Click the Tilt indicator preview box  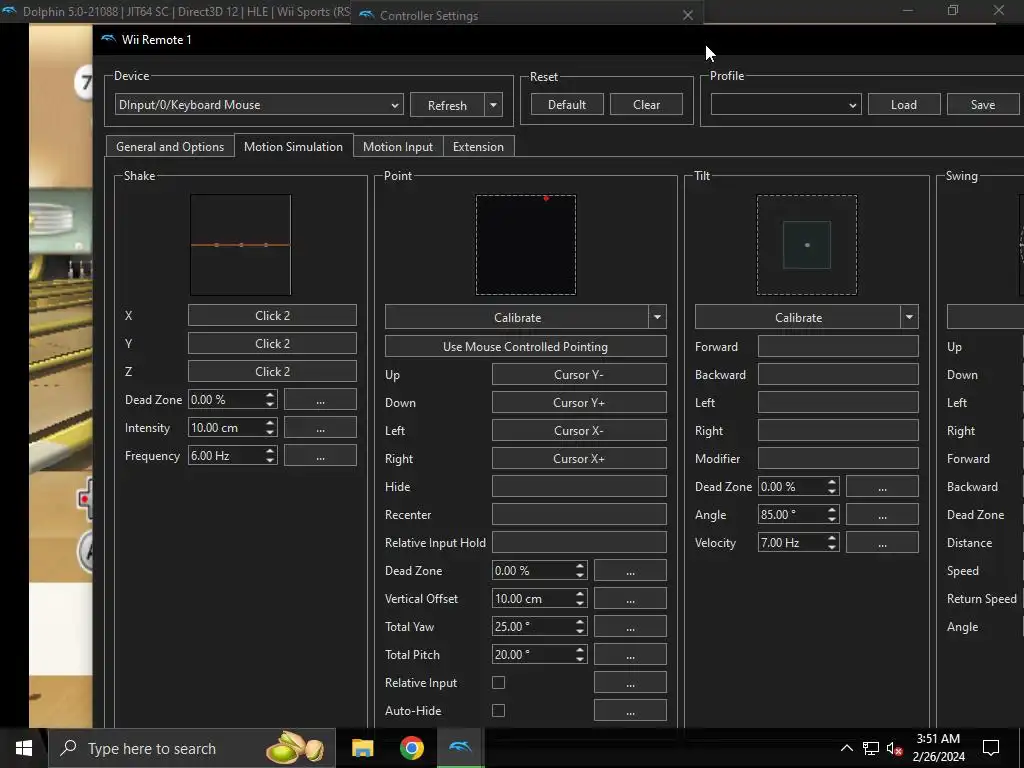[807, 245]
